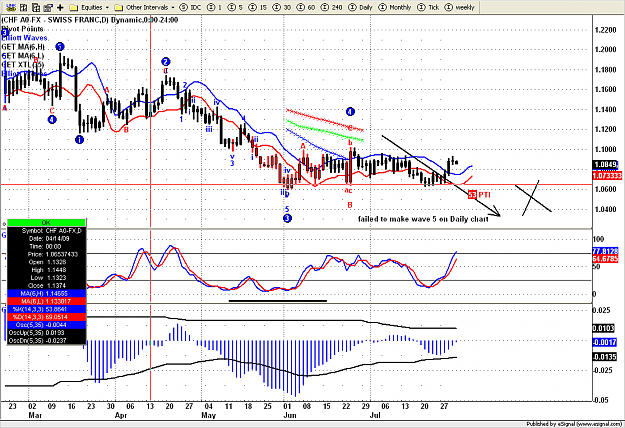Viewport: 625px width, 428px height.
Task: Click the red PTI marker box
Action: pyautogui.click(x=472, y=194)
